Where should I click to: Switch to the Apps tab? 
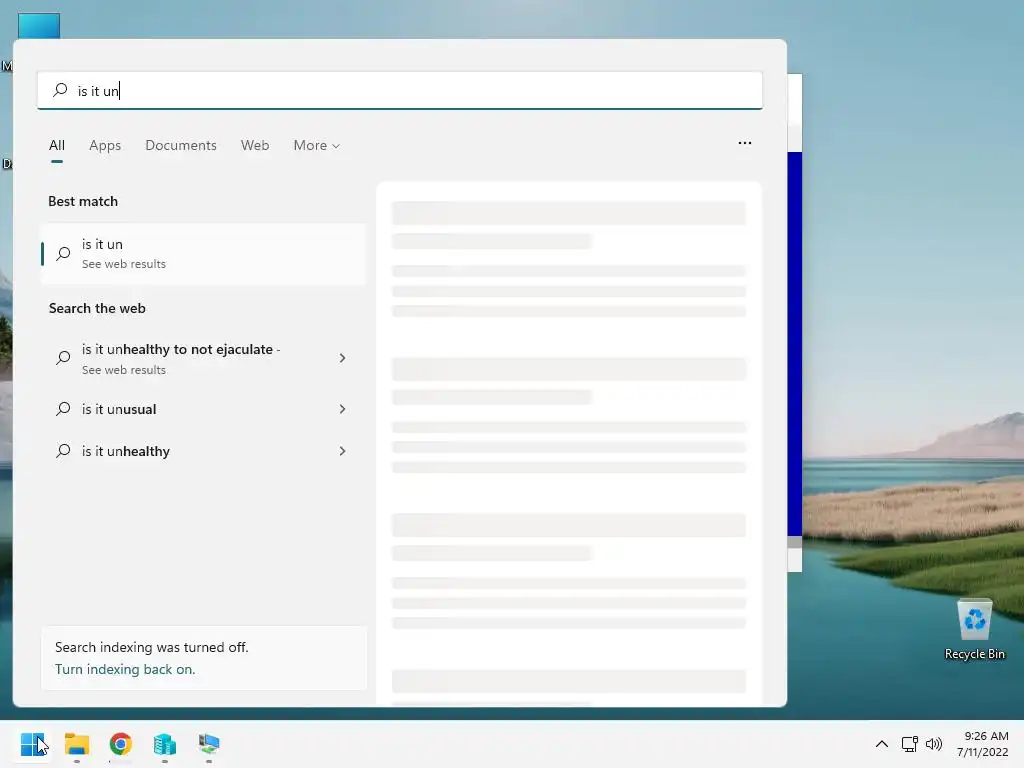pyautogui.click(x=105, y=145)
